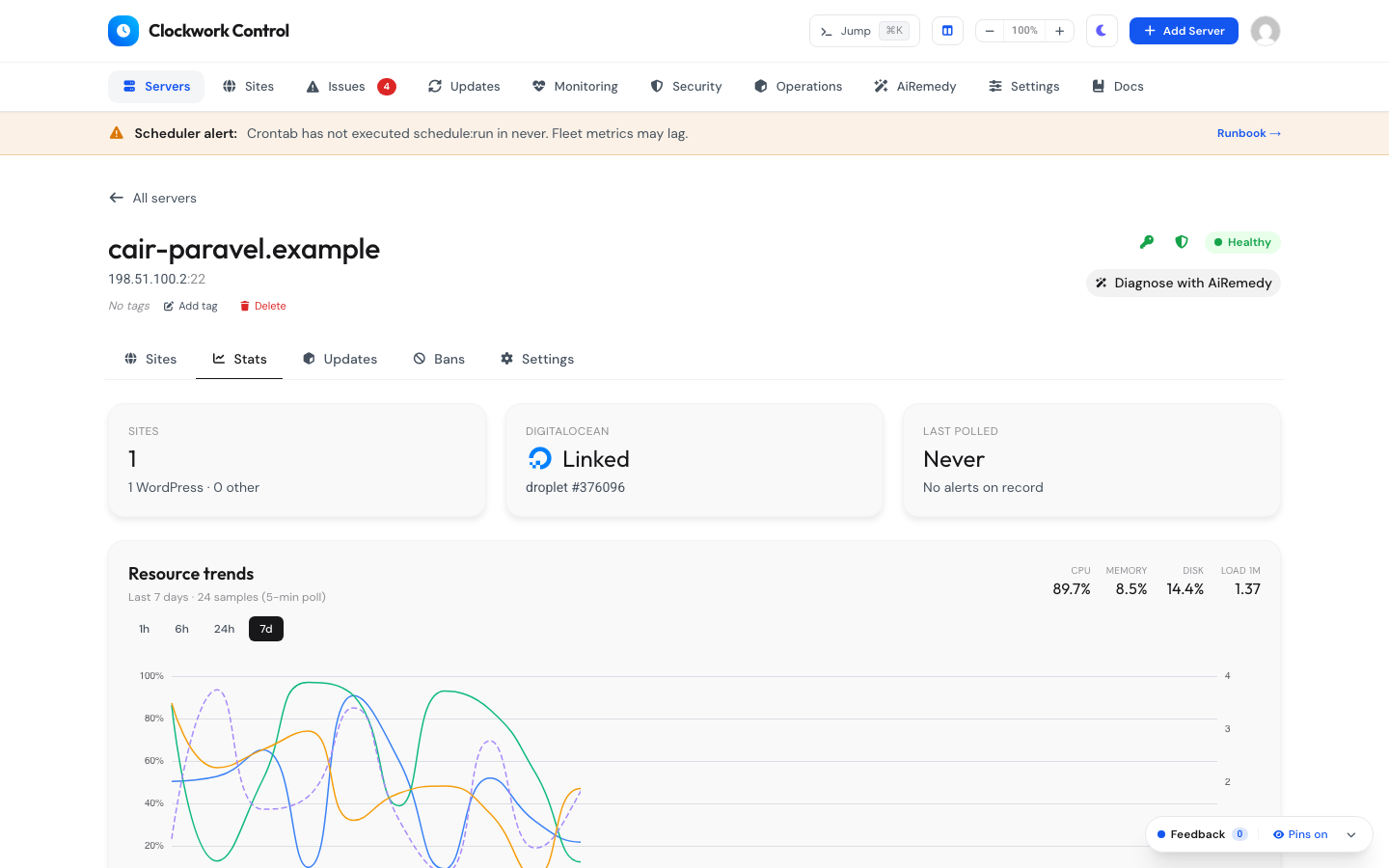Select the 7d time range
Screen dimensions: 1389x868
[266, 629]
